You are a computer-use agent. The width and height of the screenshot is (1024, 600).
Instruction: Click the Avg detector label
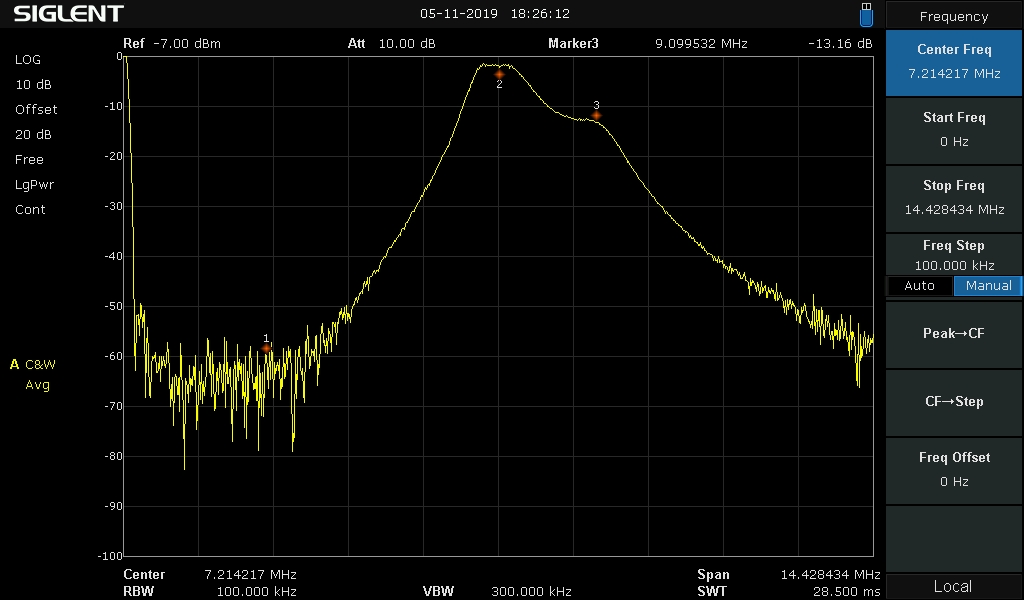click(x=37, y=385)
